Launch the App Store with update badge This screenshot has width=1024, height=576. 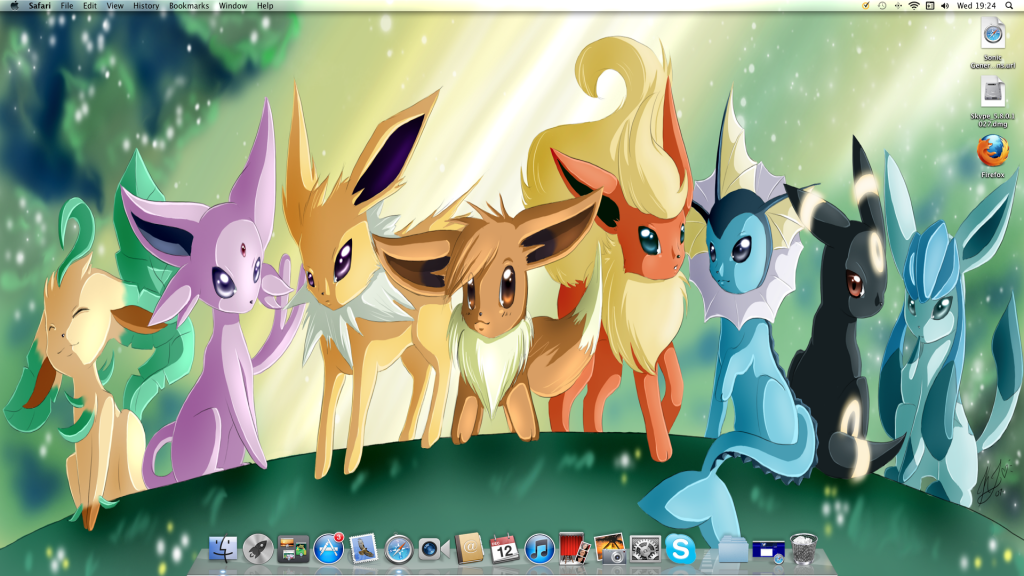point(328,549)
